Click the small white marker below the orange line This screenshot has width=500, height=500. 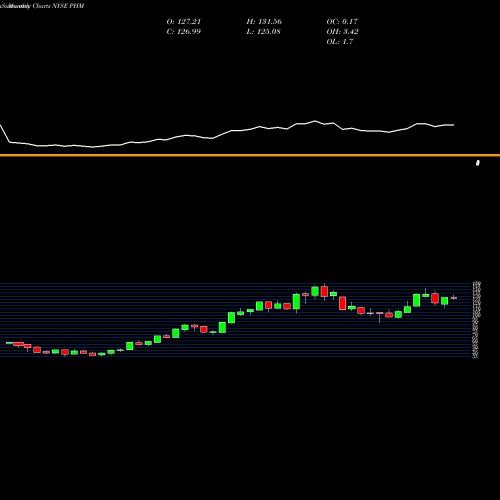click(478, 163)
